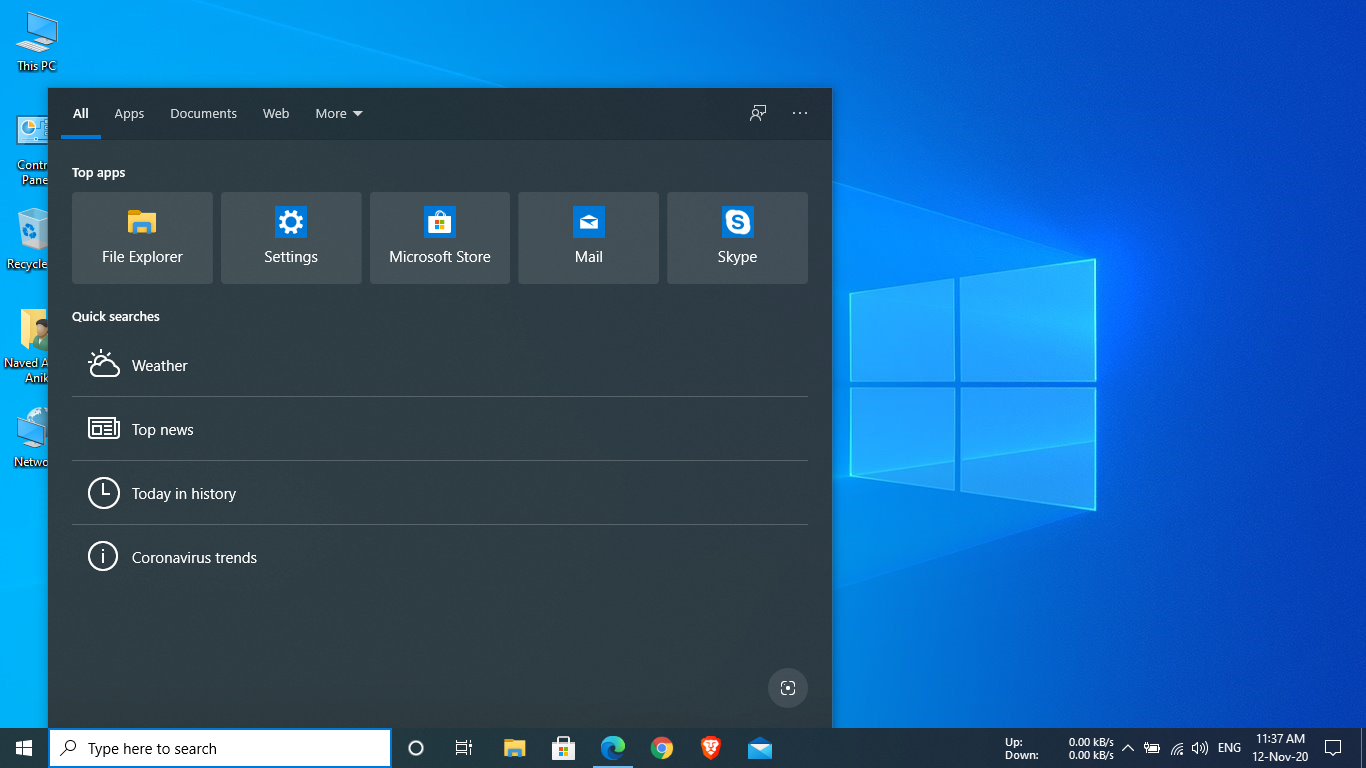Select Today in history quick search
Image resolution: width=1366 pixels, height=768 pixels.
(x=440, y=493)
